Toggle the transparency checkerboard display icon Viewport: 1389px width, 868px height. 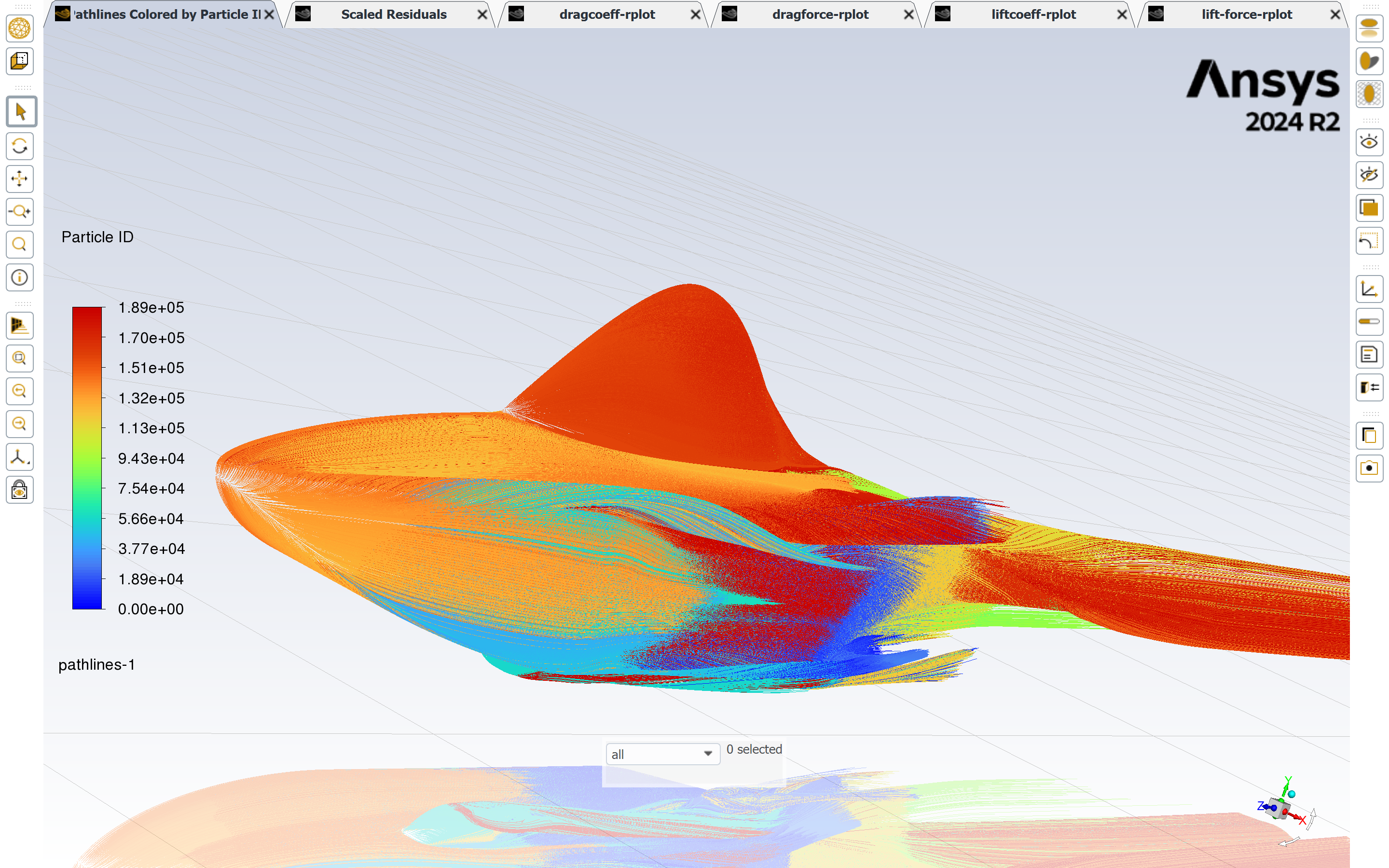pyautogui.click(x=1369, y=94)
